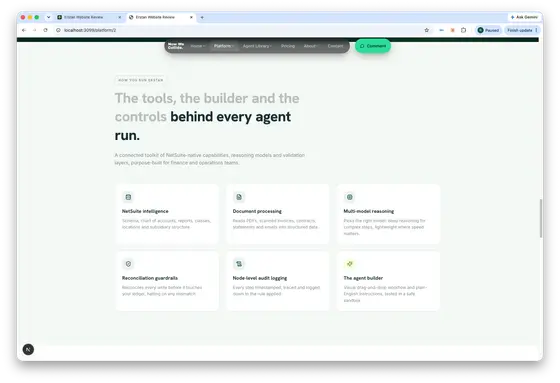This screenshot has height=383, width=560.
Task: Open the tab search chevron button
Action: click(x=49, y=17)
